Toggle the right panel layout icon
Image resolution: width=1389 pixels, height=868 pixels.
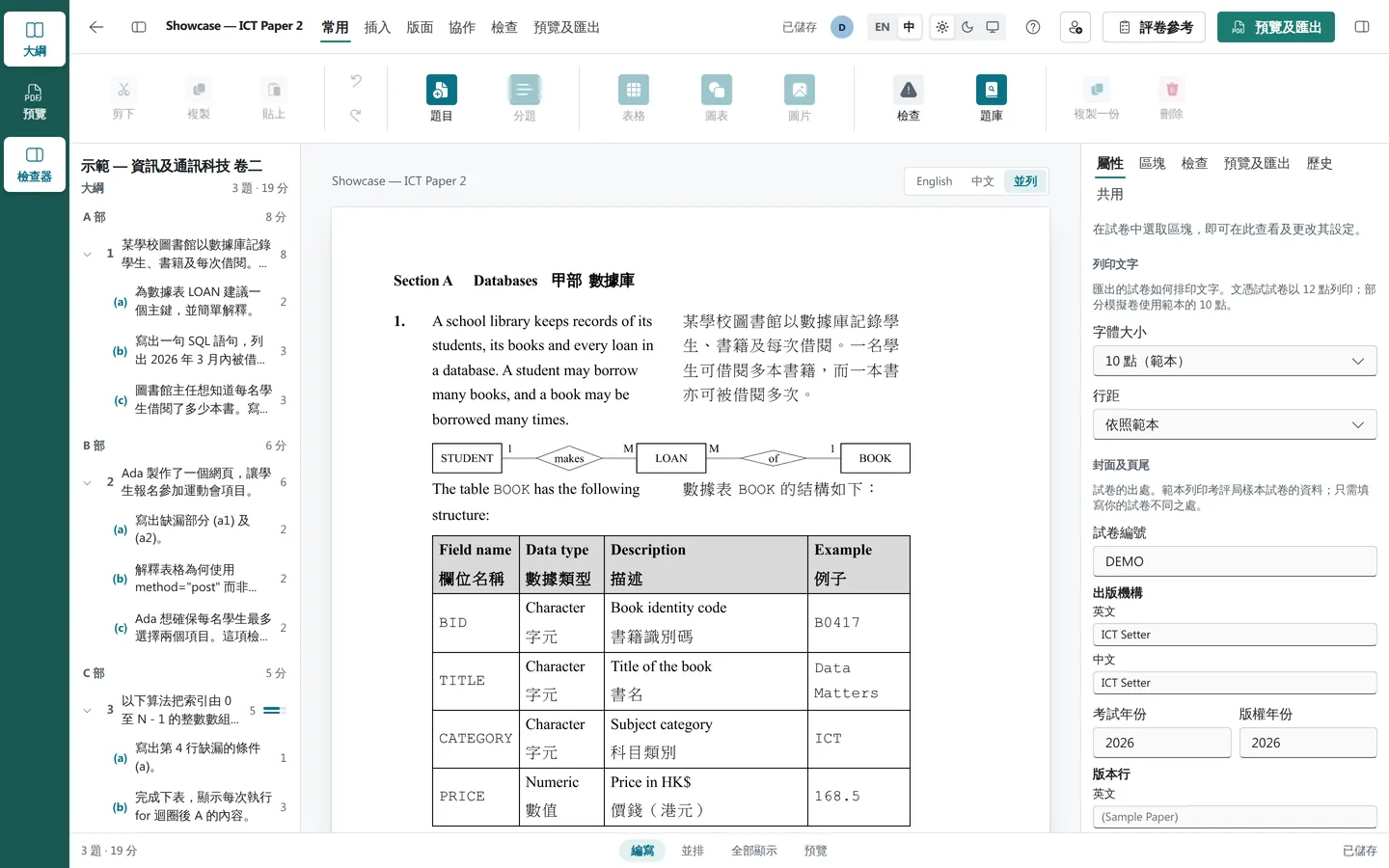[x=1362, y=27]
